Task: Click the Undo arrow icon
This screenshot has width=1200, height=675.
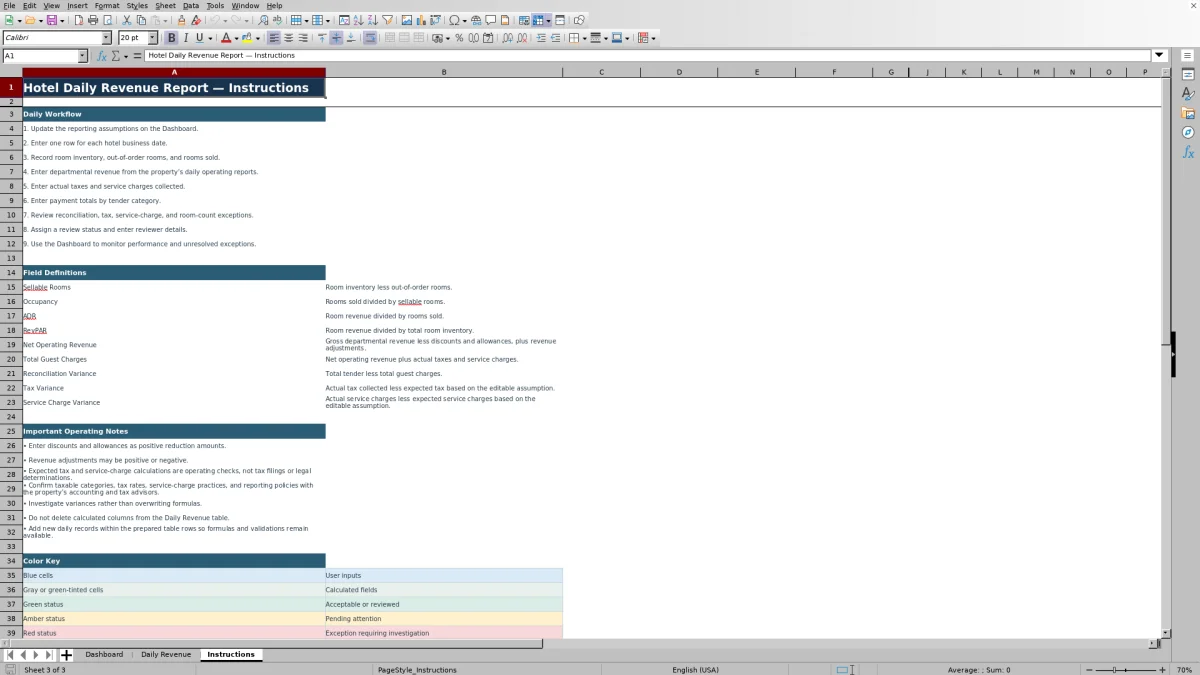Action: coord(214,20)
